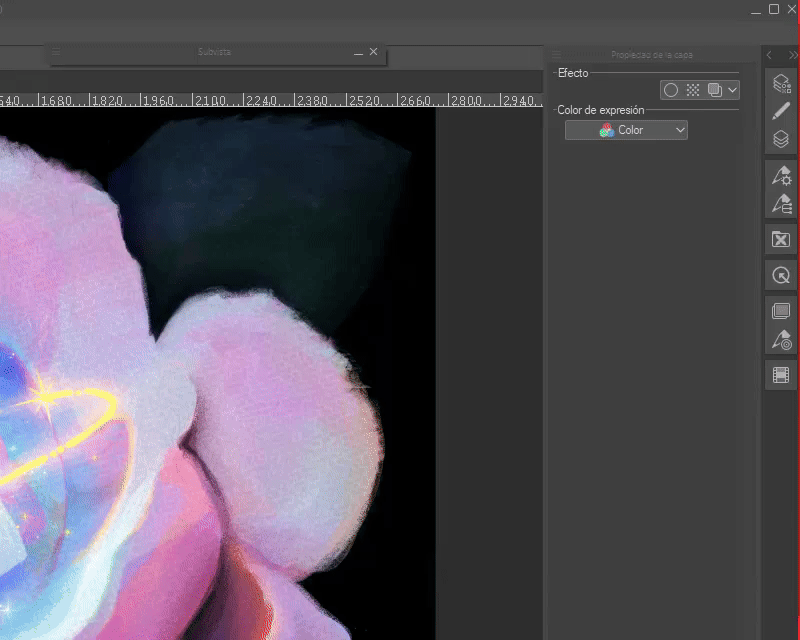The image size is (800, 640).
Task: Open the folder-with-X Material palette icon
Action: point(781,239)
